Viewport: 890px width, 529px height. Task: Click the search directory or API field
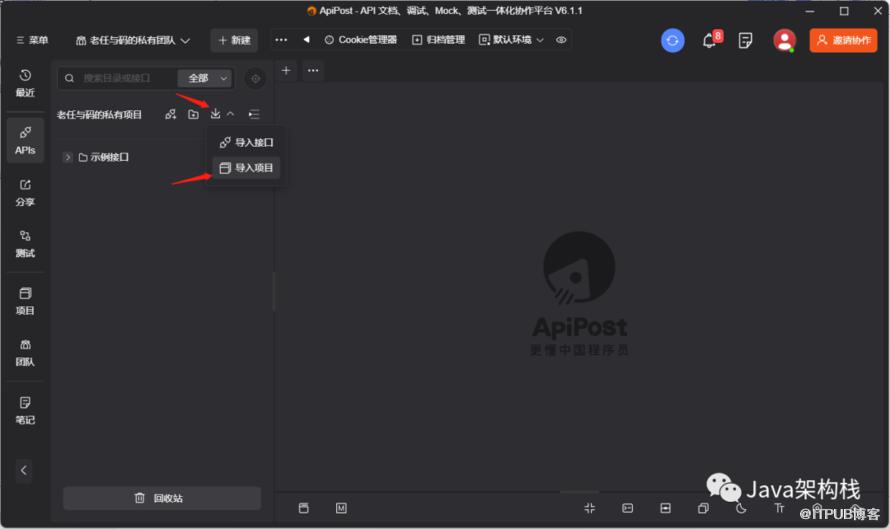(x=119, y=78)
